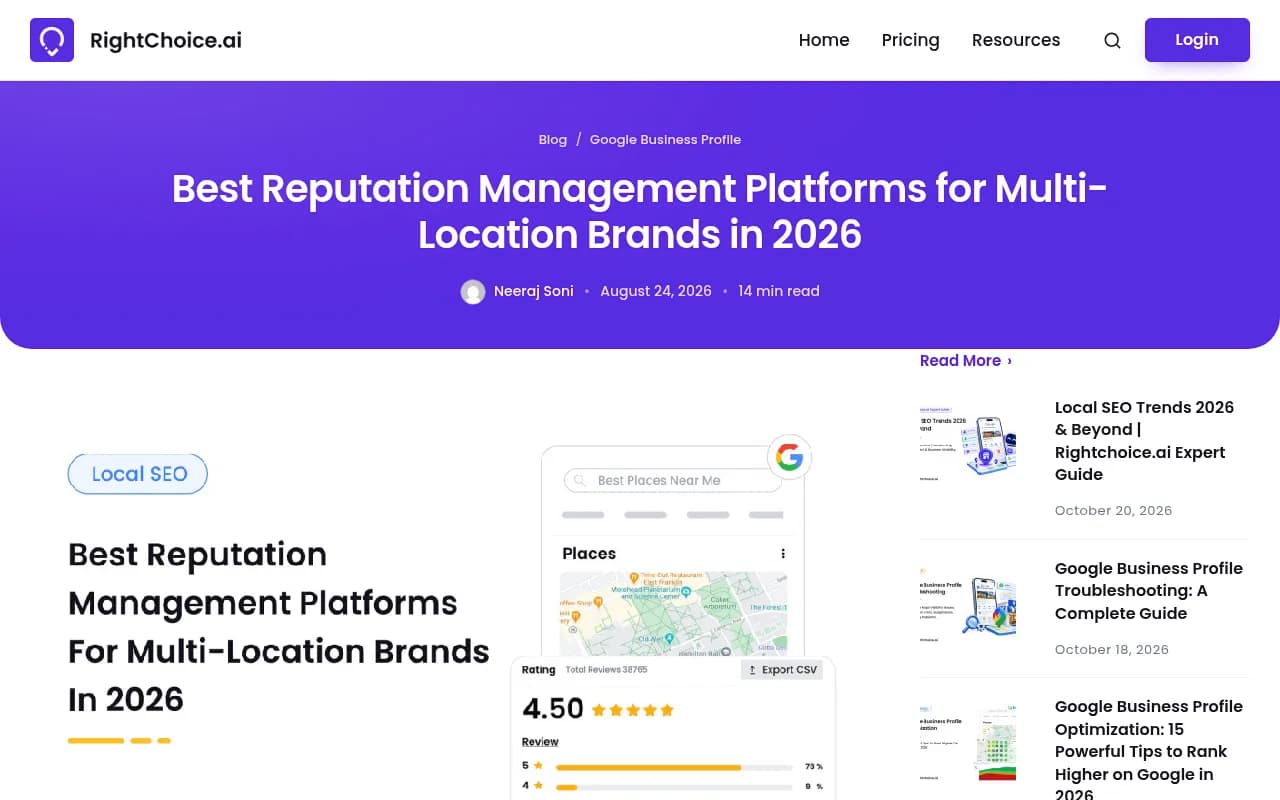The width and height of the screenshot is (1280, 800).
Task: Open the Pricing page
Action: tap(910, 40)
